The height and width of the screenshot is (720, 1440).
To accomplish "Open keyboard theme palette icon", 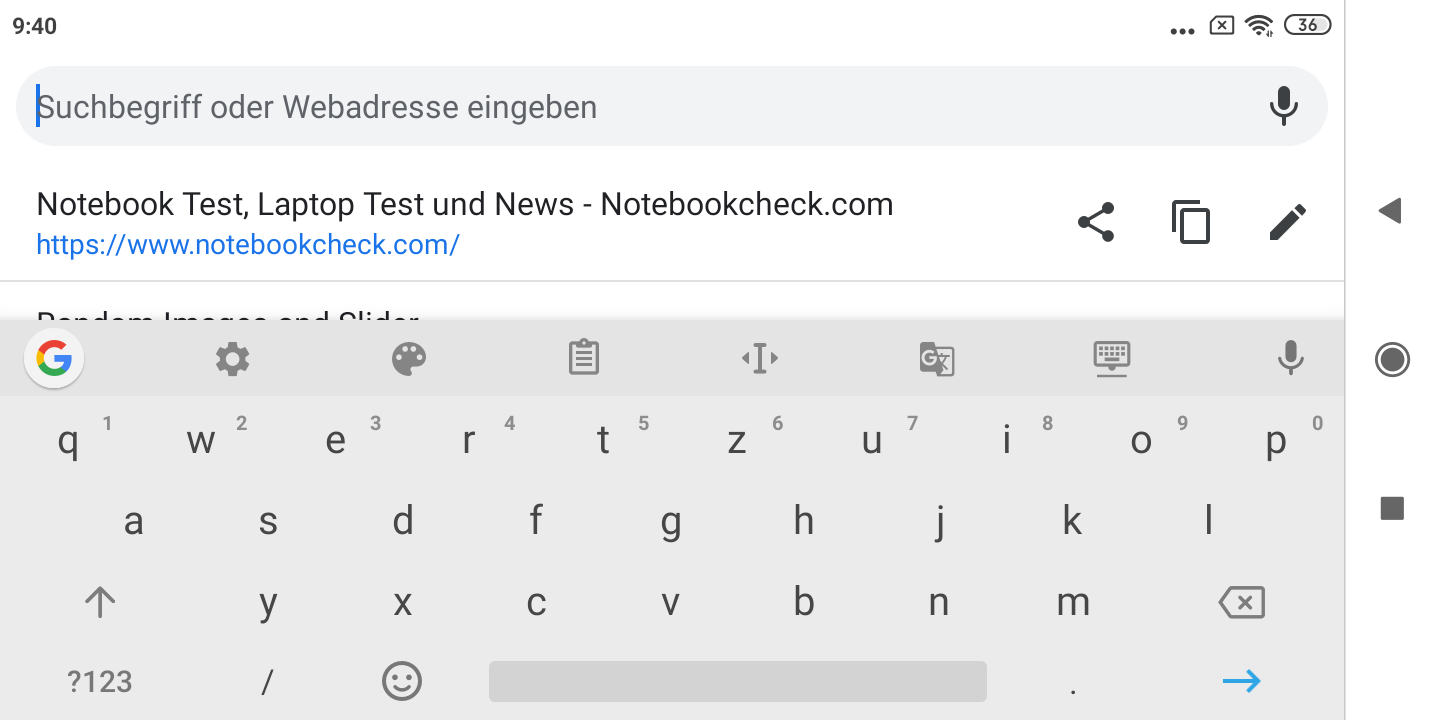I will pos(409,358).
